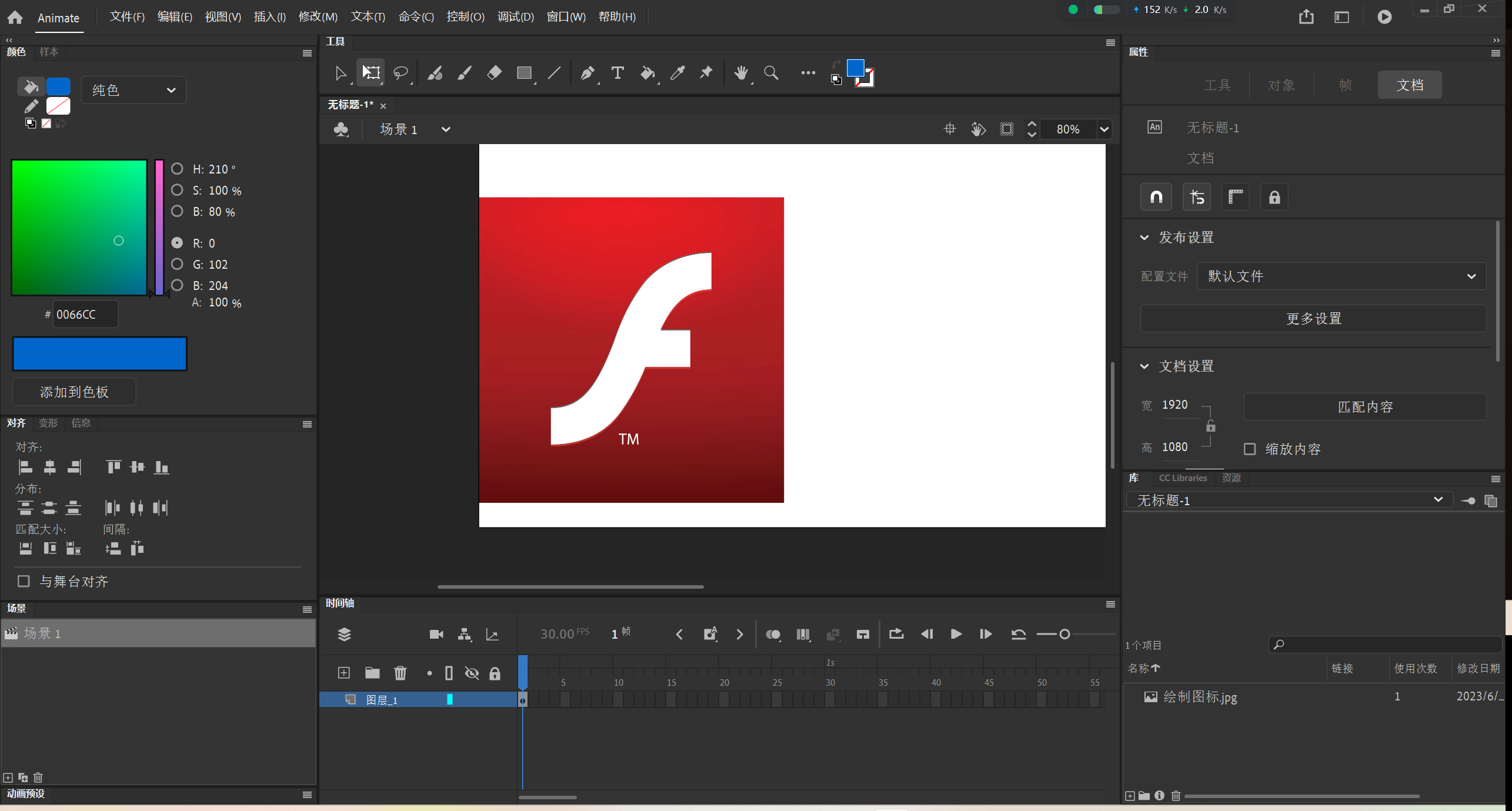Toggle hide all layers eye icon
The image size is (1512, 811).
[472, 673]
